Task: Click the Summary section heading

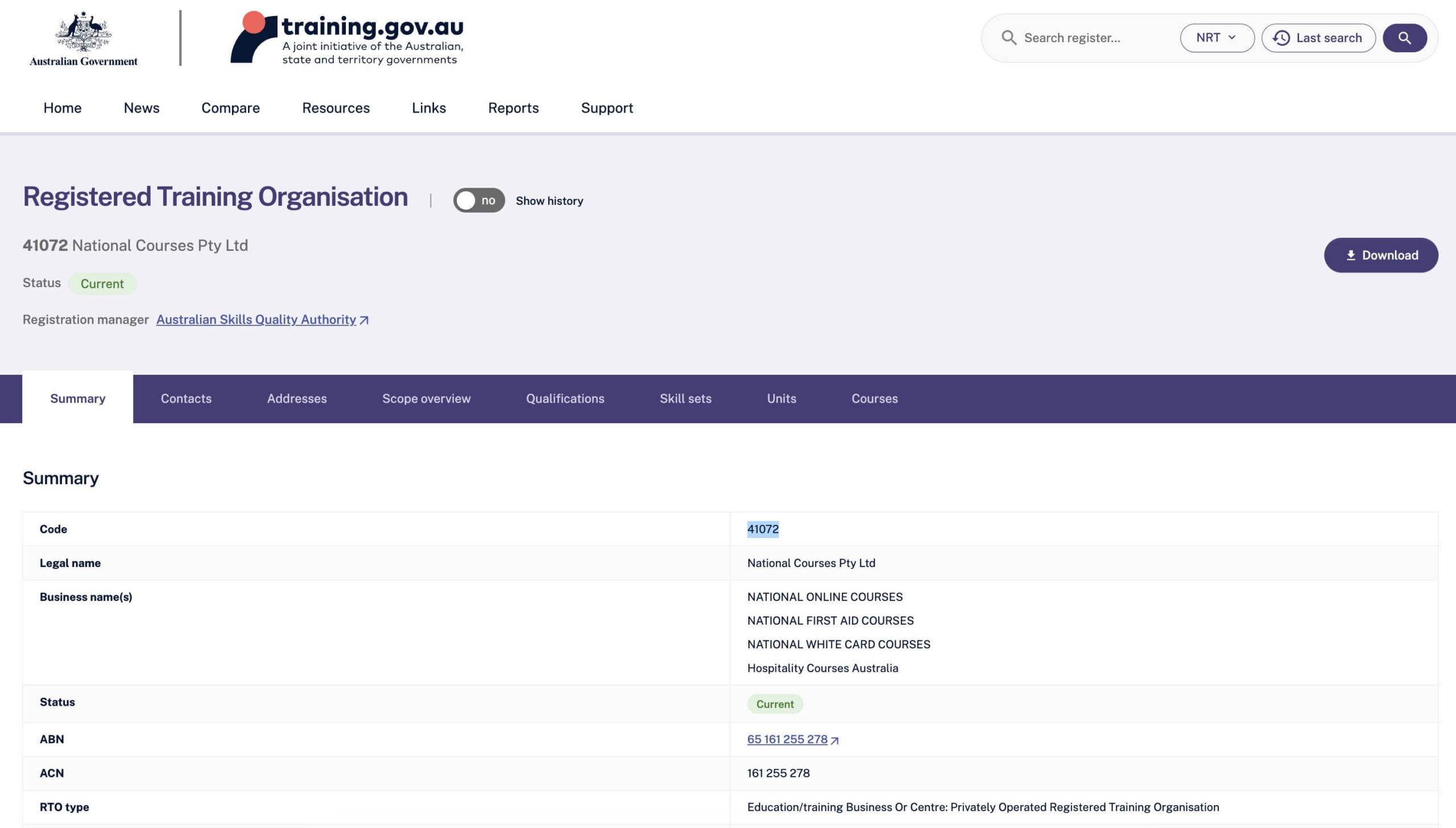Action: [x=61, y=478]
